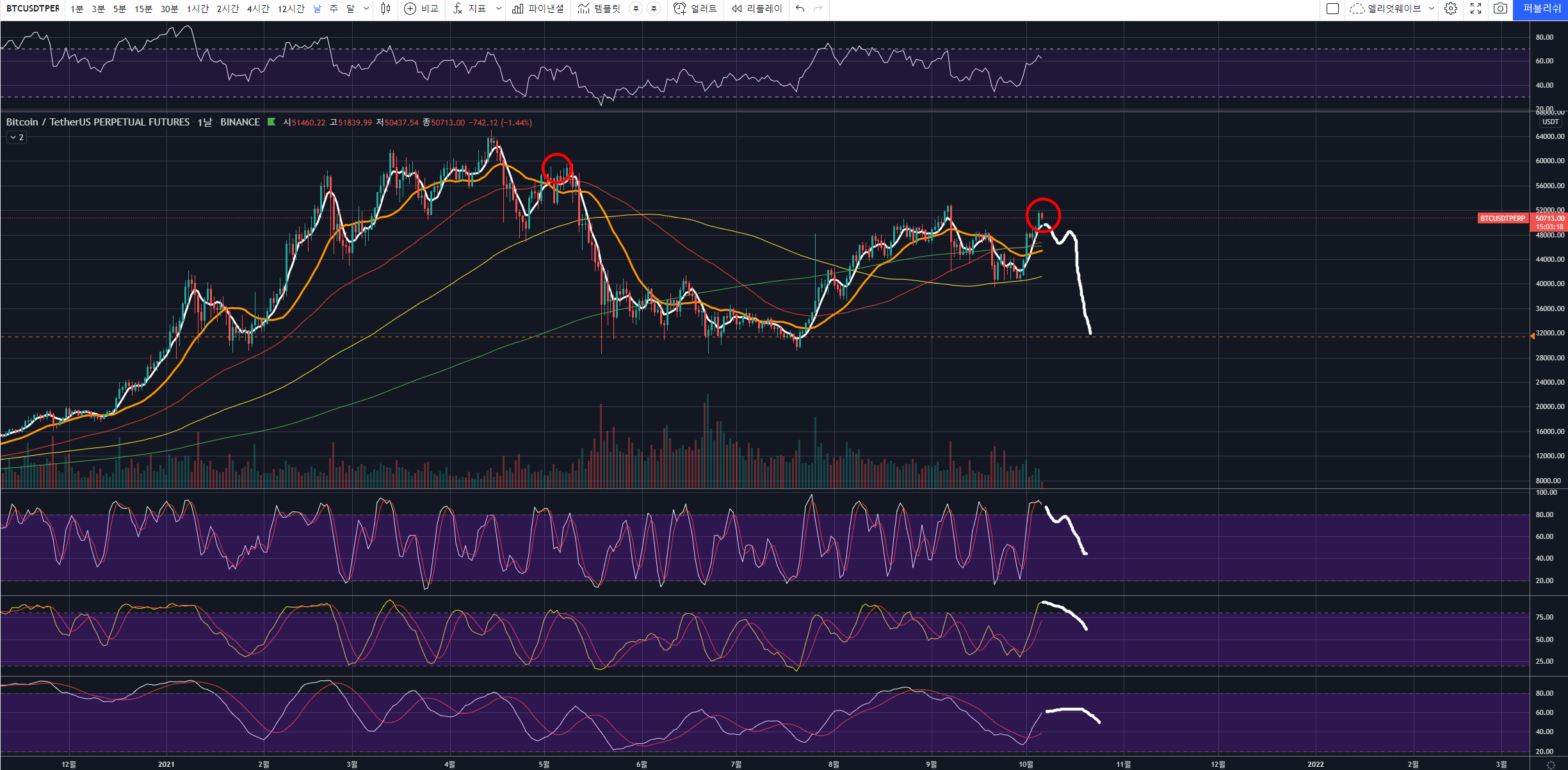Expand the timeframe interval dropdown chevron
This screenshot has height=770, width=1568.
(x=366, y=8)
